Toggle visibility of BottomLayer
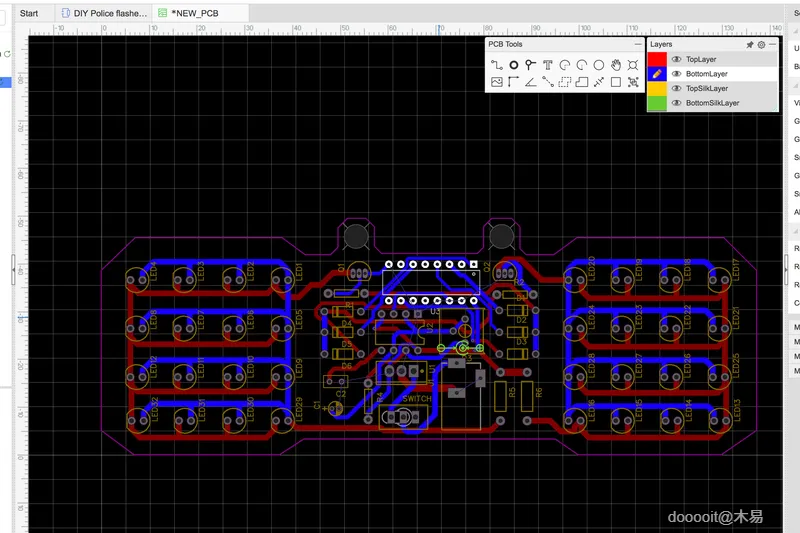 pyautogui.click(x=677, y=74)
